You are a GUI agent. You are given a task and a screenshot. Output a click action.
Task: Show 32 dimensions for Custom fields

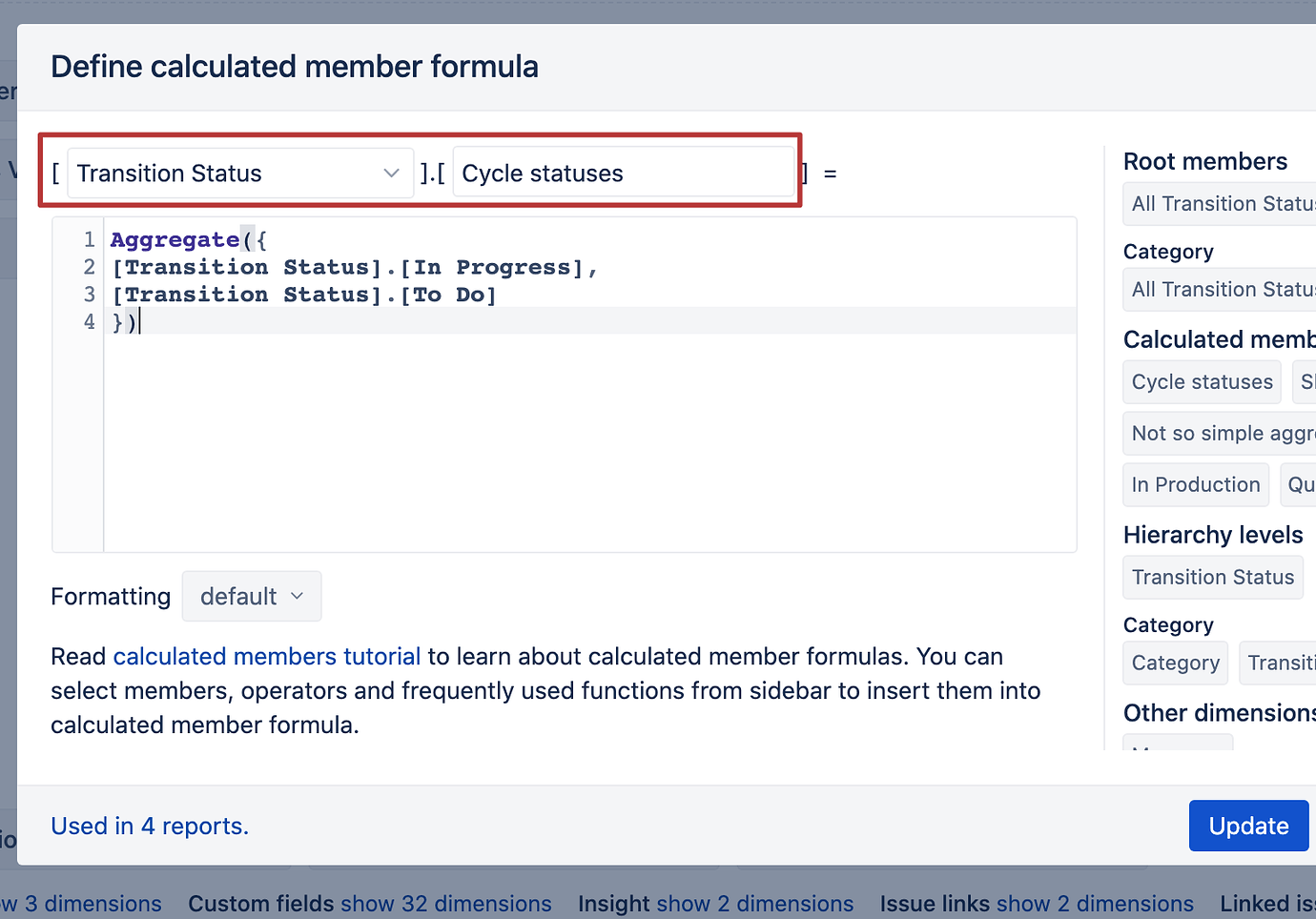pyautogui.click(x=446, y=904)
